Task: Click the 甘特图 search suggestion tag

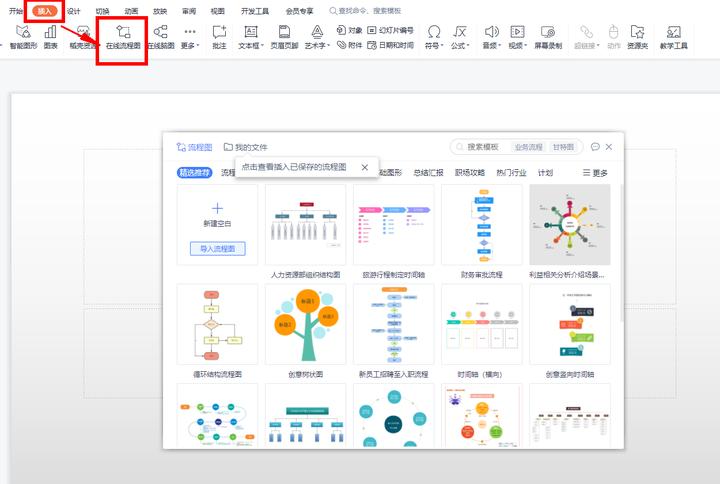Action: coord(563,147)
